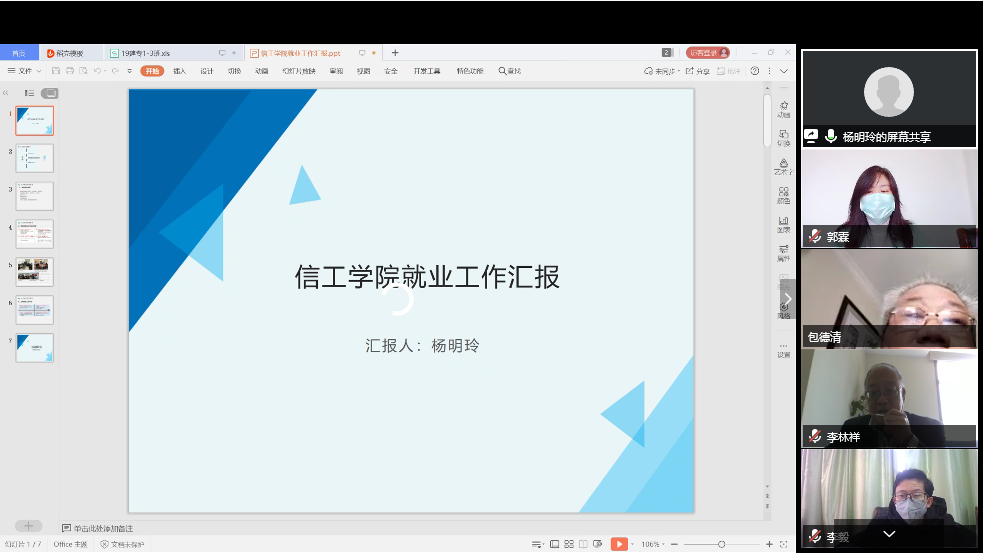983x553 pixels.
Task: Select the 设计 ribbon tab
Action: point(207,71)
